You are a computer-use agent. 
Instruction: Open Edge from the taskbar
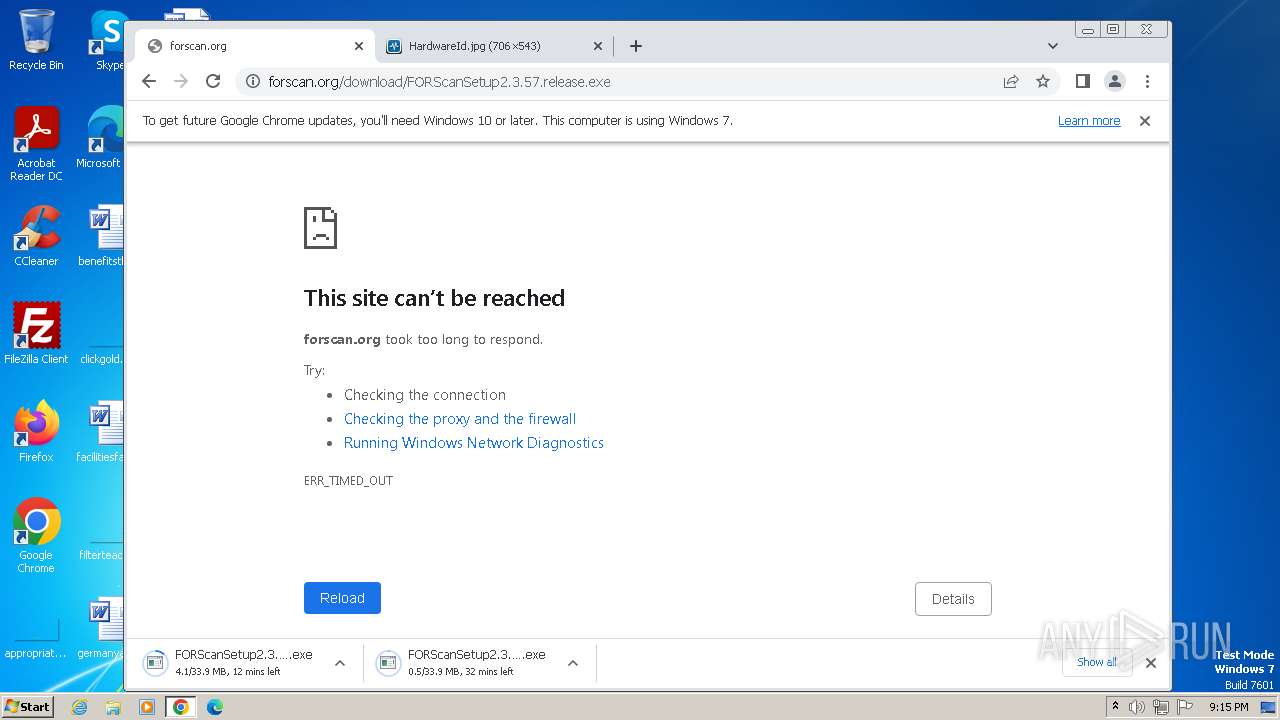[214, 707]
